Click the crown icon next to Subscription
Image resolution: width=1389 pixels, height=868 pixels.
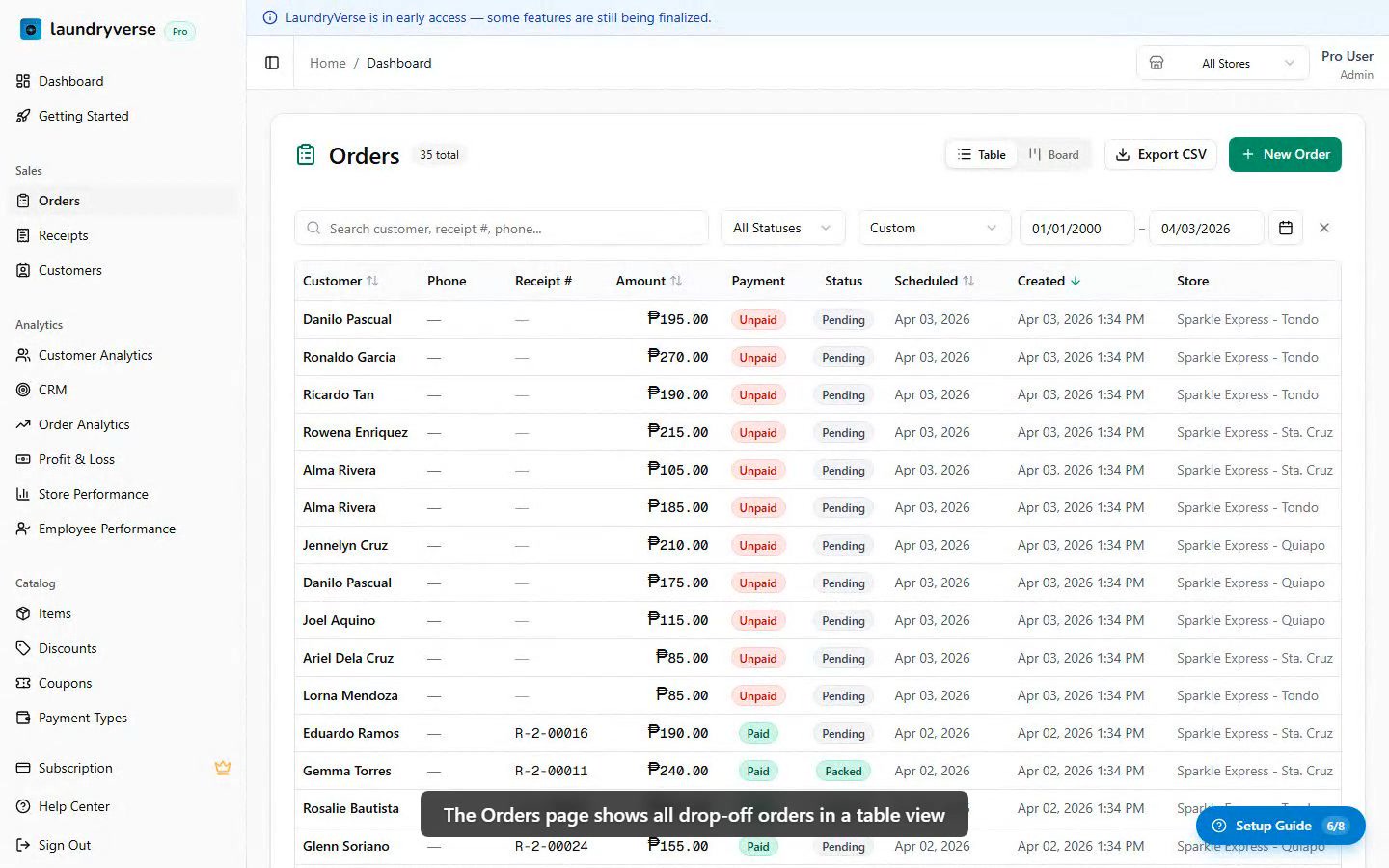(223, 768)
